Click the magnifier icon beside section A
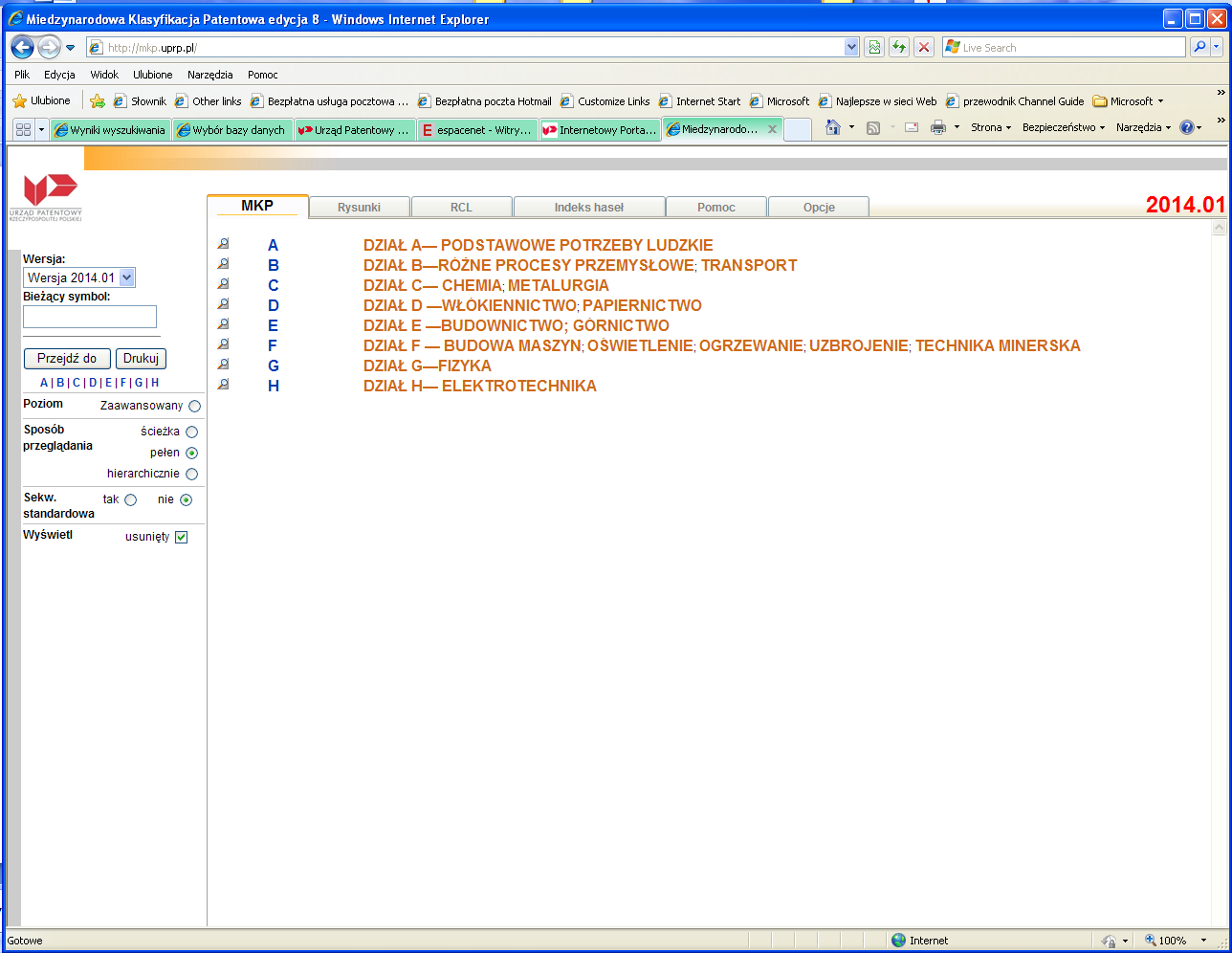This screenshot has width=1232, height=953. tap(223, 244)
